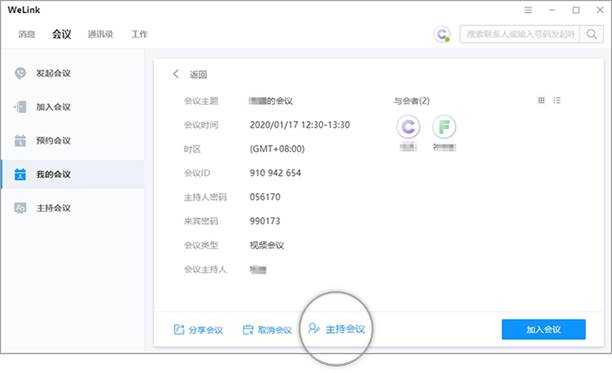This screenshot has height=373, width=612.
Task: Click the purple C attendee avatar
Action: coord(408,127)
